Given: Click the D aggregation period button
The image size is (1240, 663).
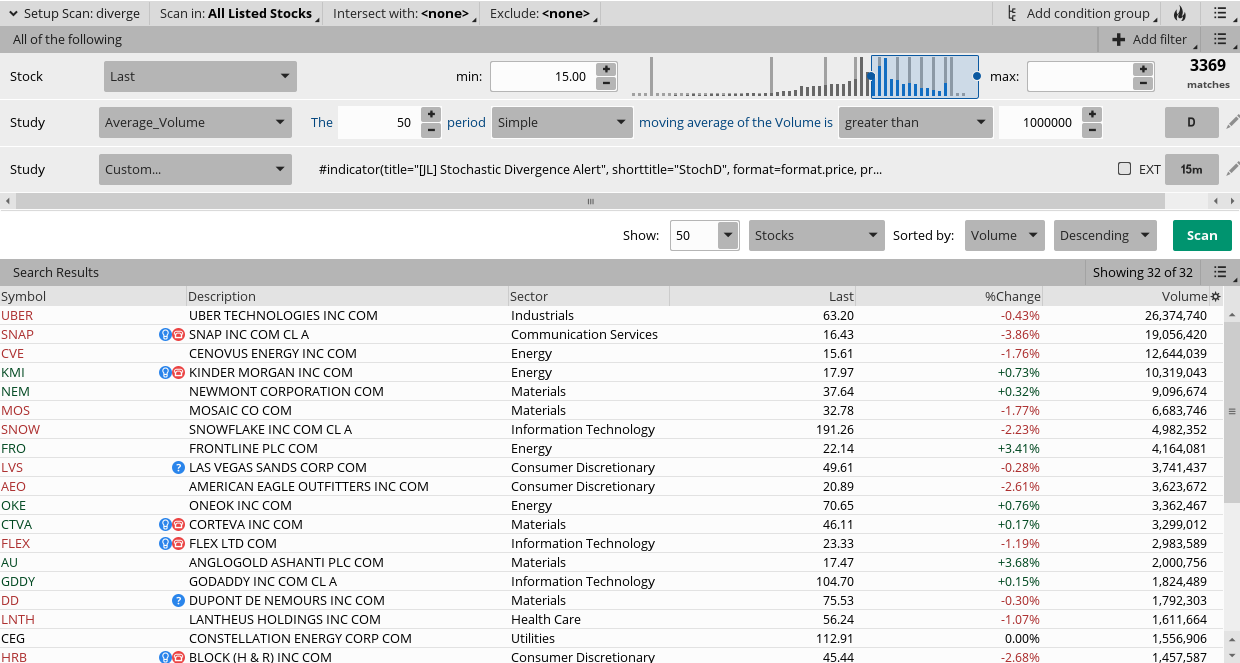Looking at the screenshot, I should (x=1191, y=123).
